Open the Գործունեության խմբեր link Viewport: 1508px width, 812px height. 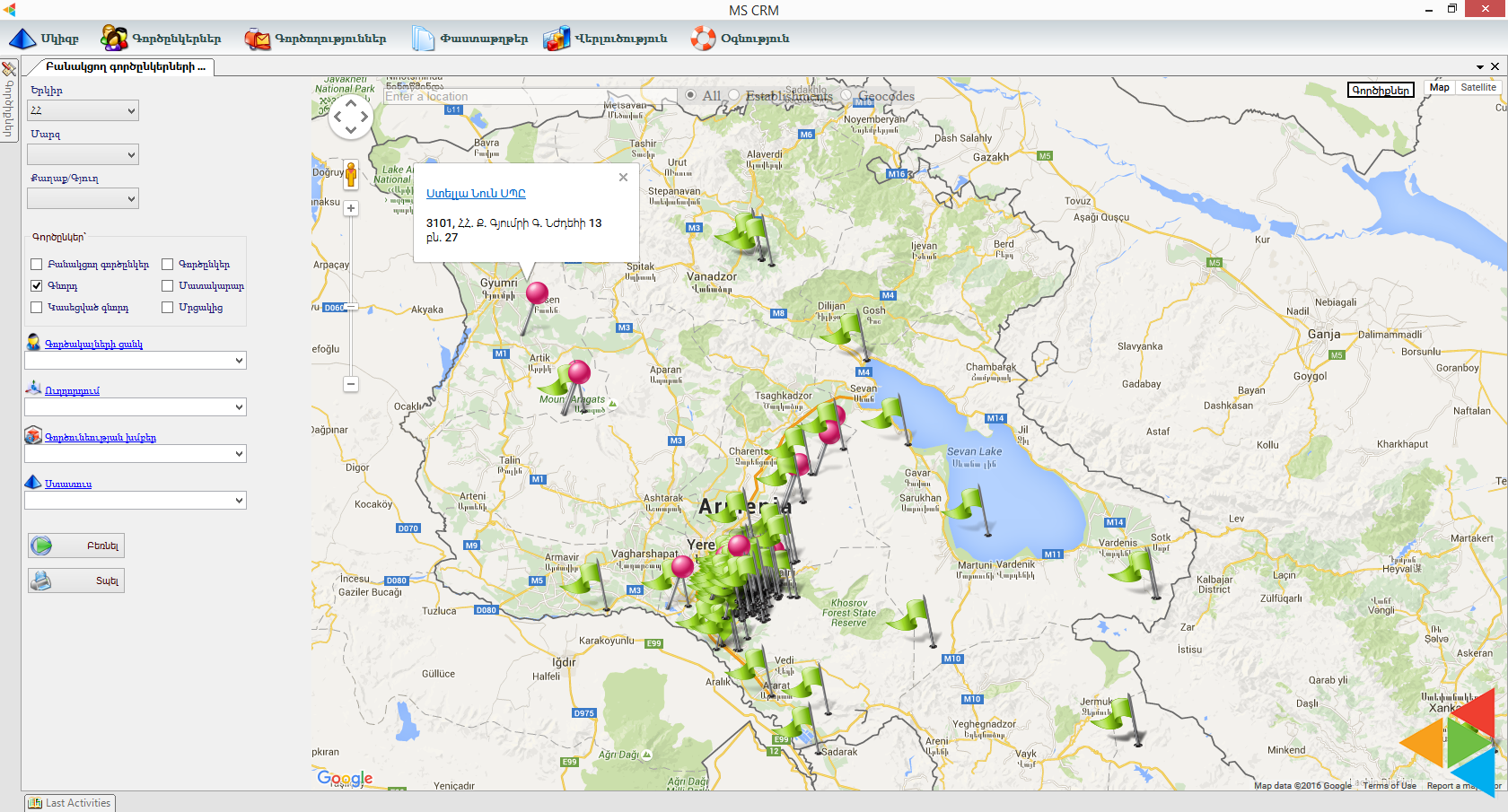click(x=101, y=438)
